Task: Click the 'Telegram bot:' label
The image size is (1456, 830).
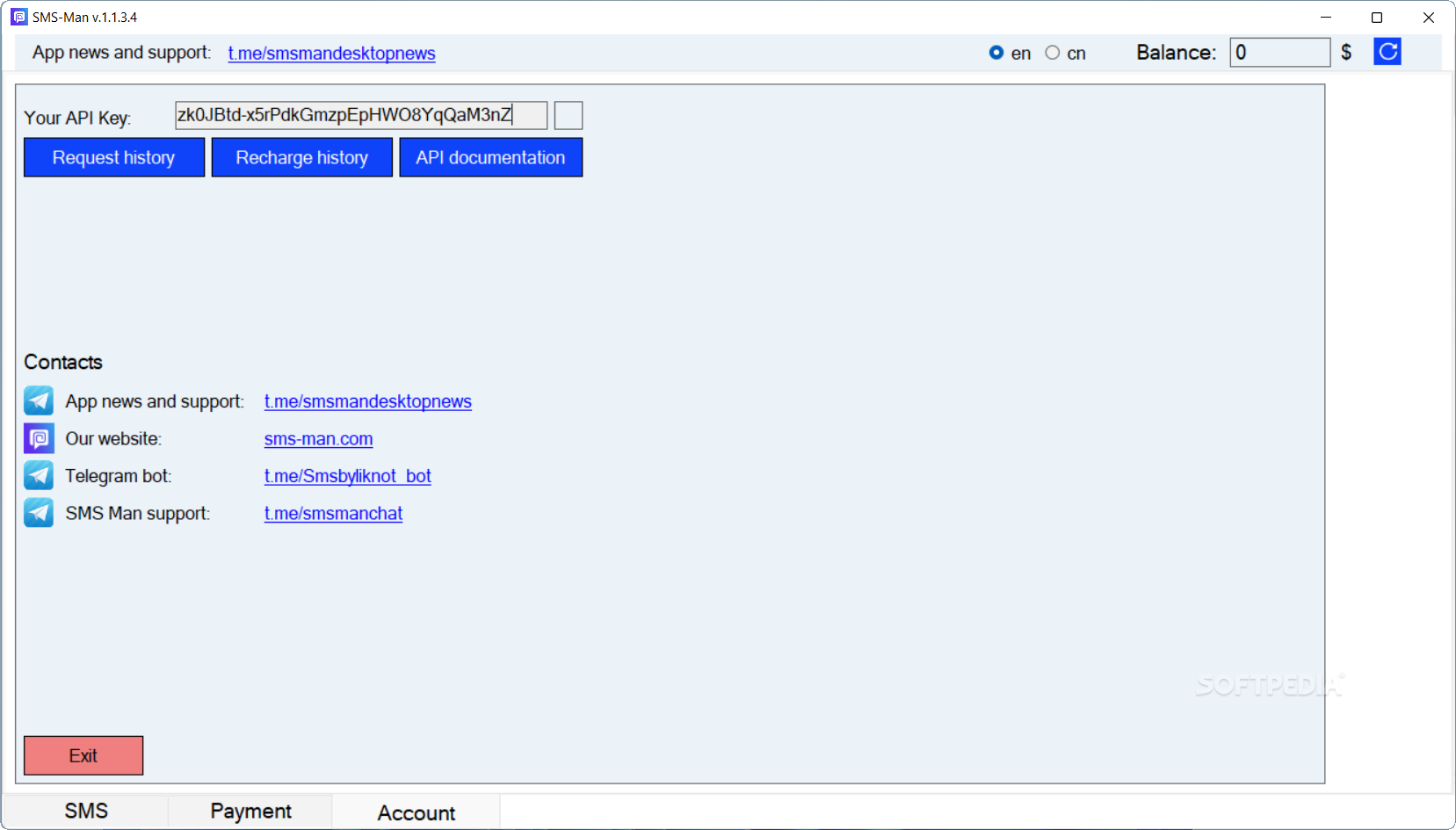Action: click(x=119, y=476)
